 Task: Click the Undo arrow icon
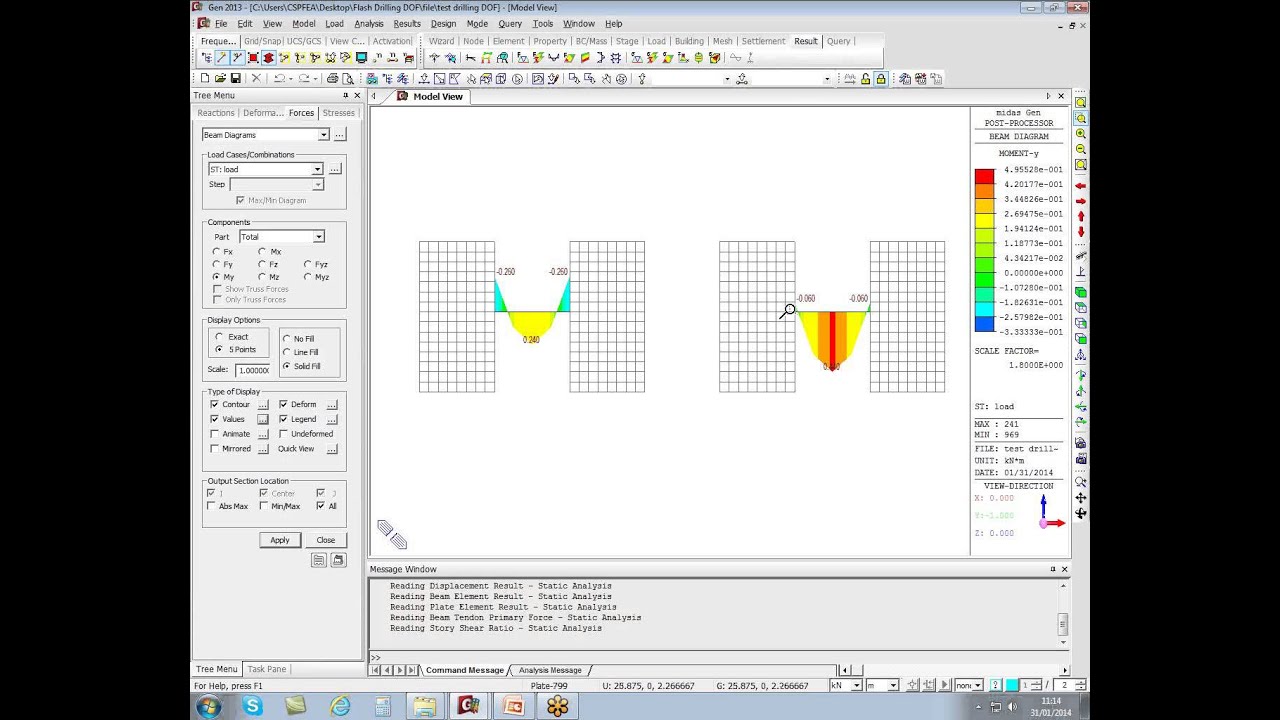click(278, 78)
